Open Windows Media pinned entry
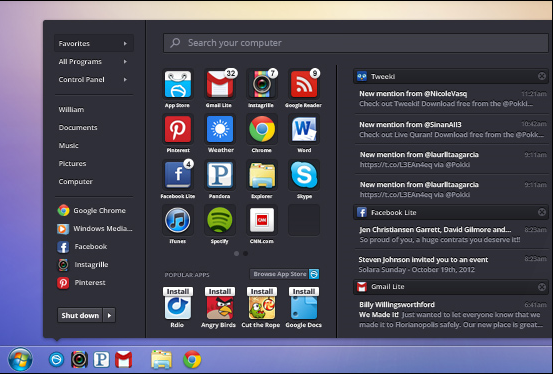The image size is (553, 374). coord(95,229)
